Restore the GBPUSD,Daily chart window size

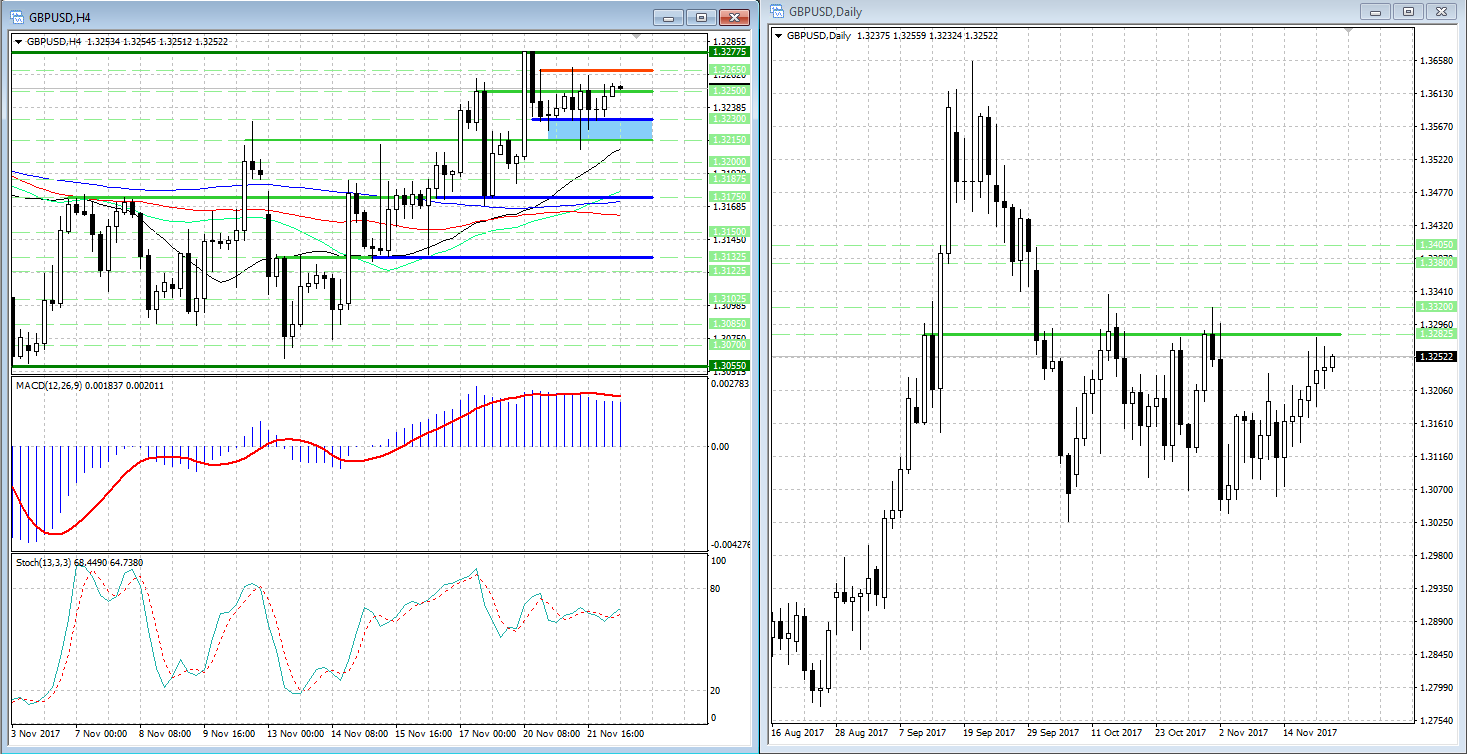(x=1408, y=11)
